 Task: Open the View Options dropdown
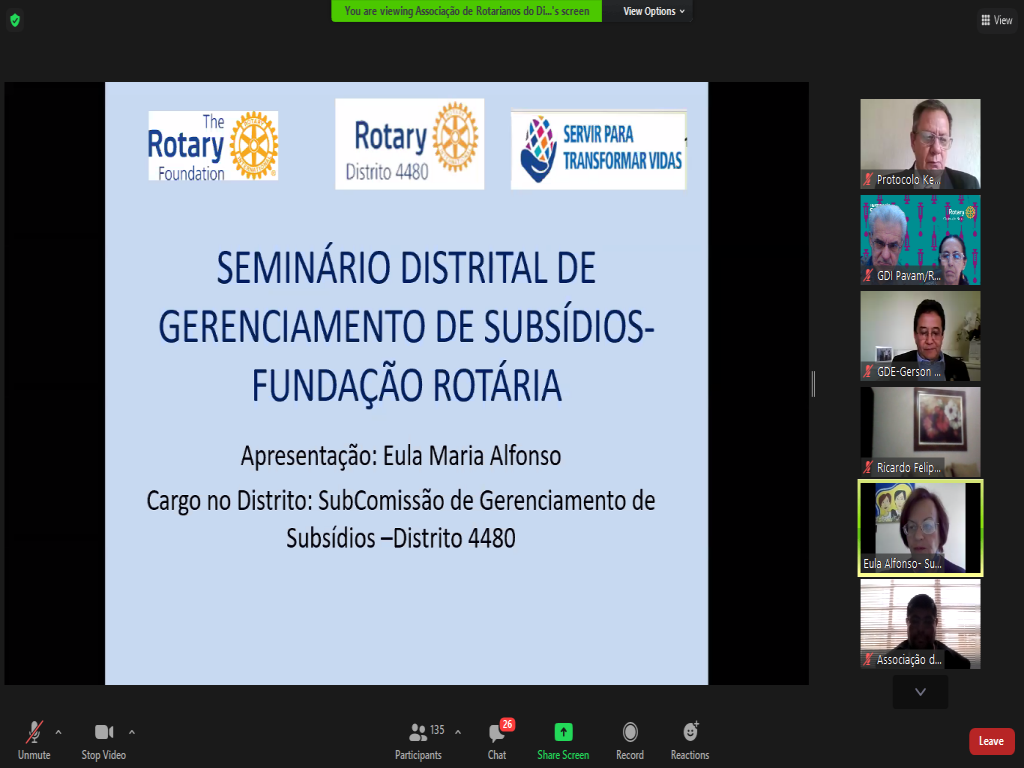click(x=654, y=11)
